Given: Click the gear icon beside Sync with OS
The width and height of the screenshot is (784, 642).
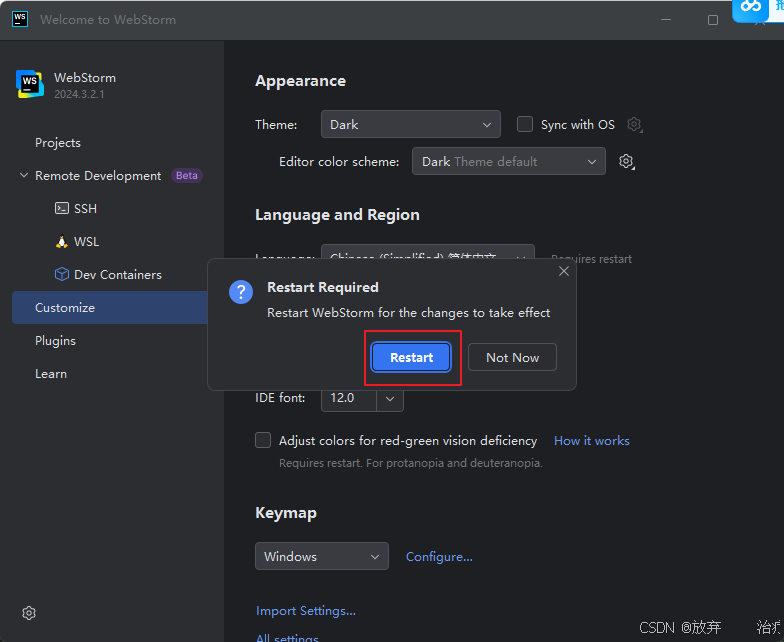Looking at the screenshot, I should pyautogui.click(x=634, y=124).
